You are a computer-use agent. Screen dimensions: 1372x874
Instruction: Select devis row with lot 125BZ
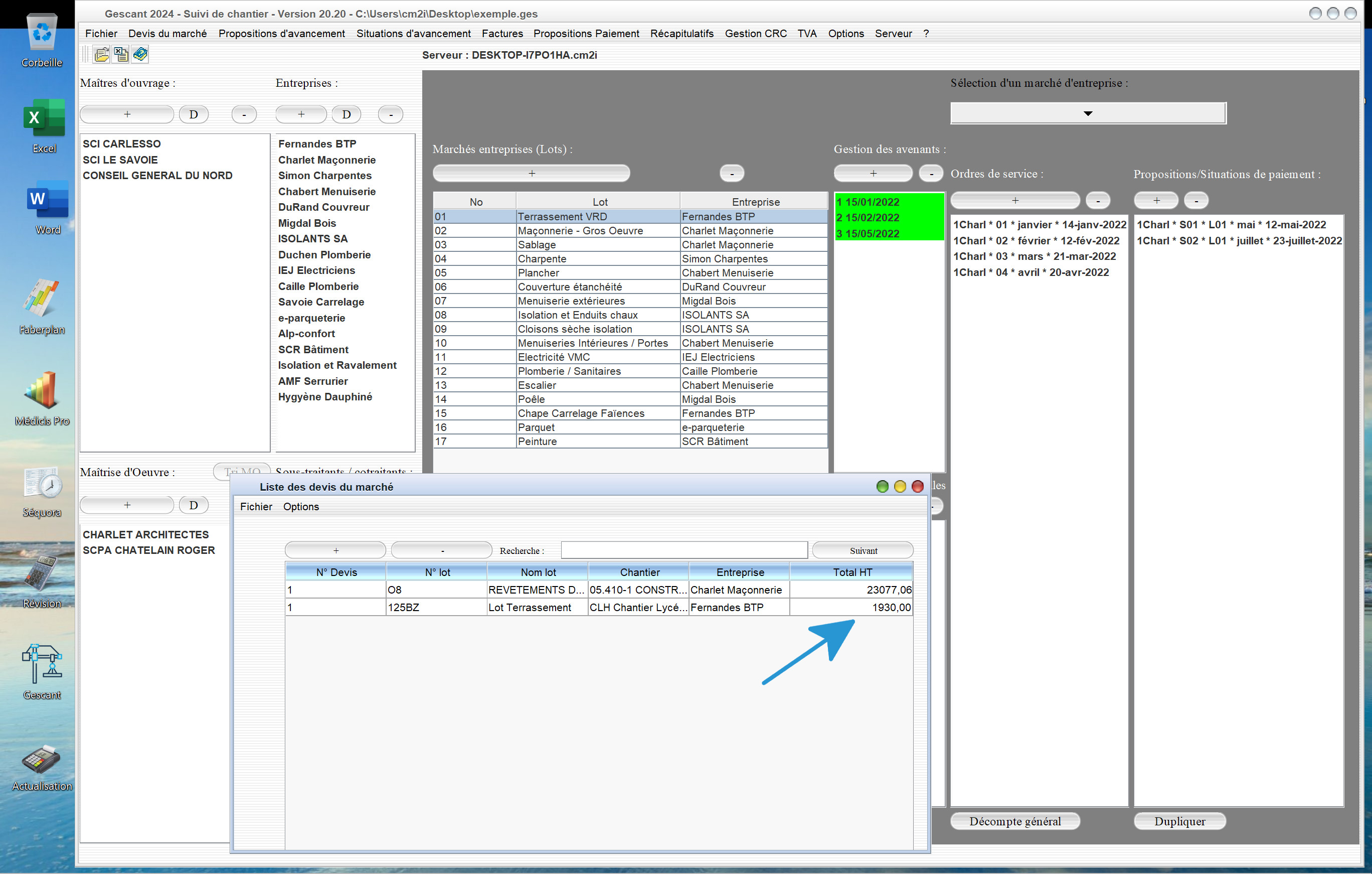click(599, 607)
